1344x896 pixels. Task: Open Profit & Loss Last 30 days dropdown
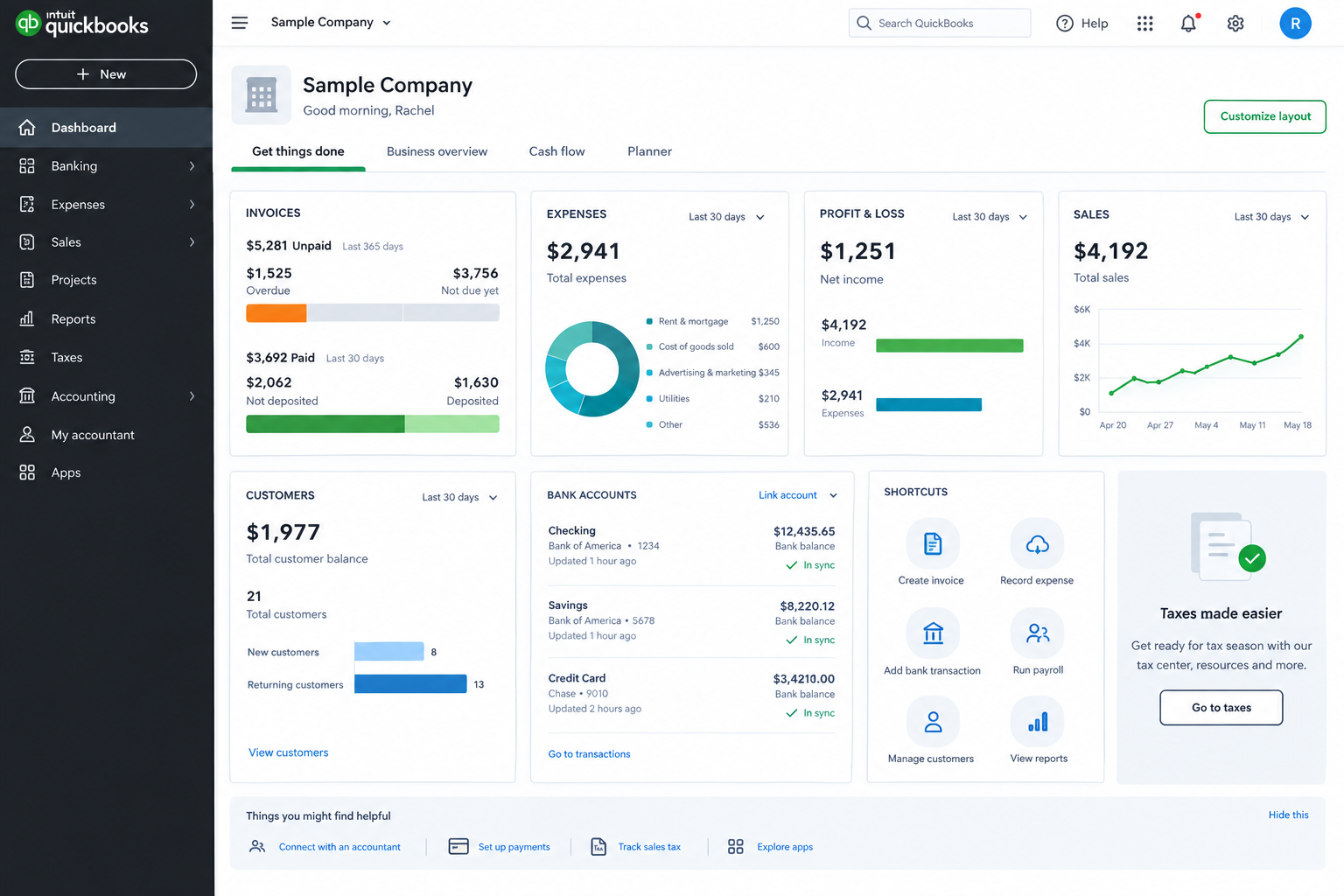click(990, 217)
